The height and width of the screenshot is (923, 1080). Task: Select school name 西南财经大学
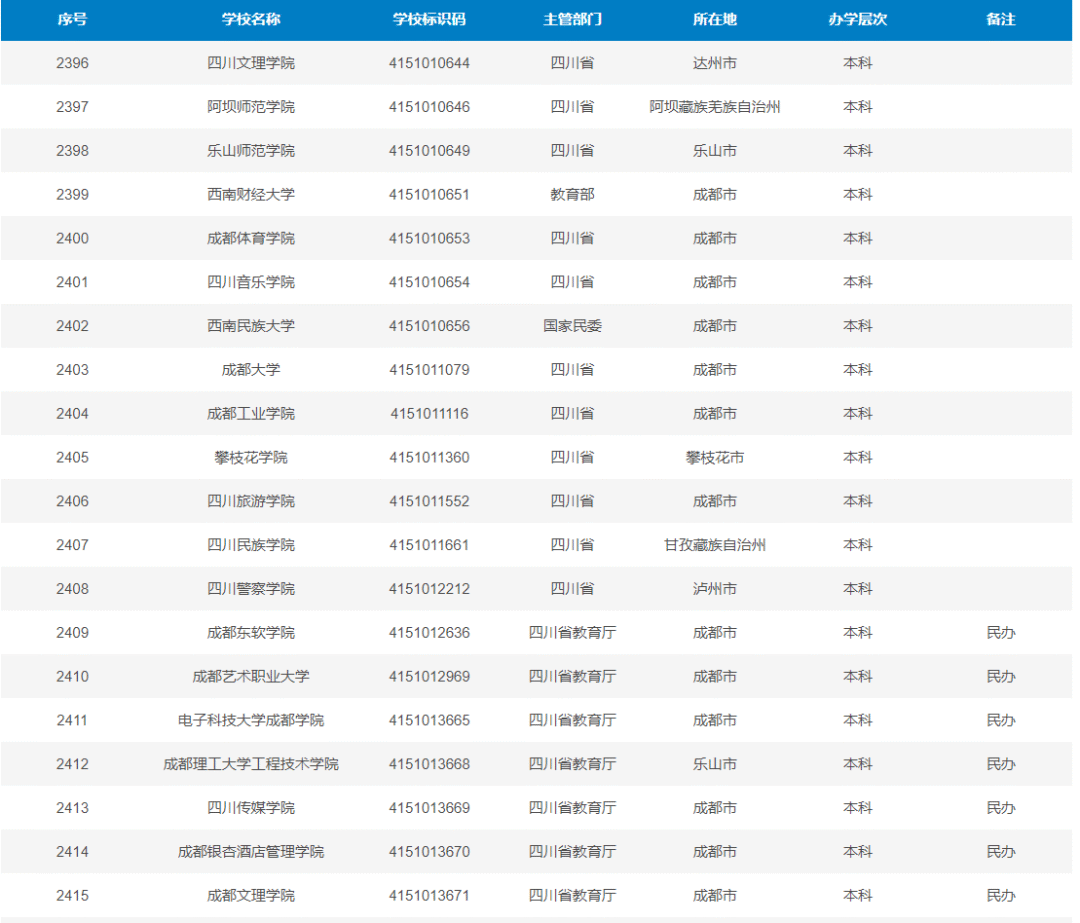[251, 194]
